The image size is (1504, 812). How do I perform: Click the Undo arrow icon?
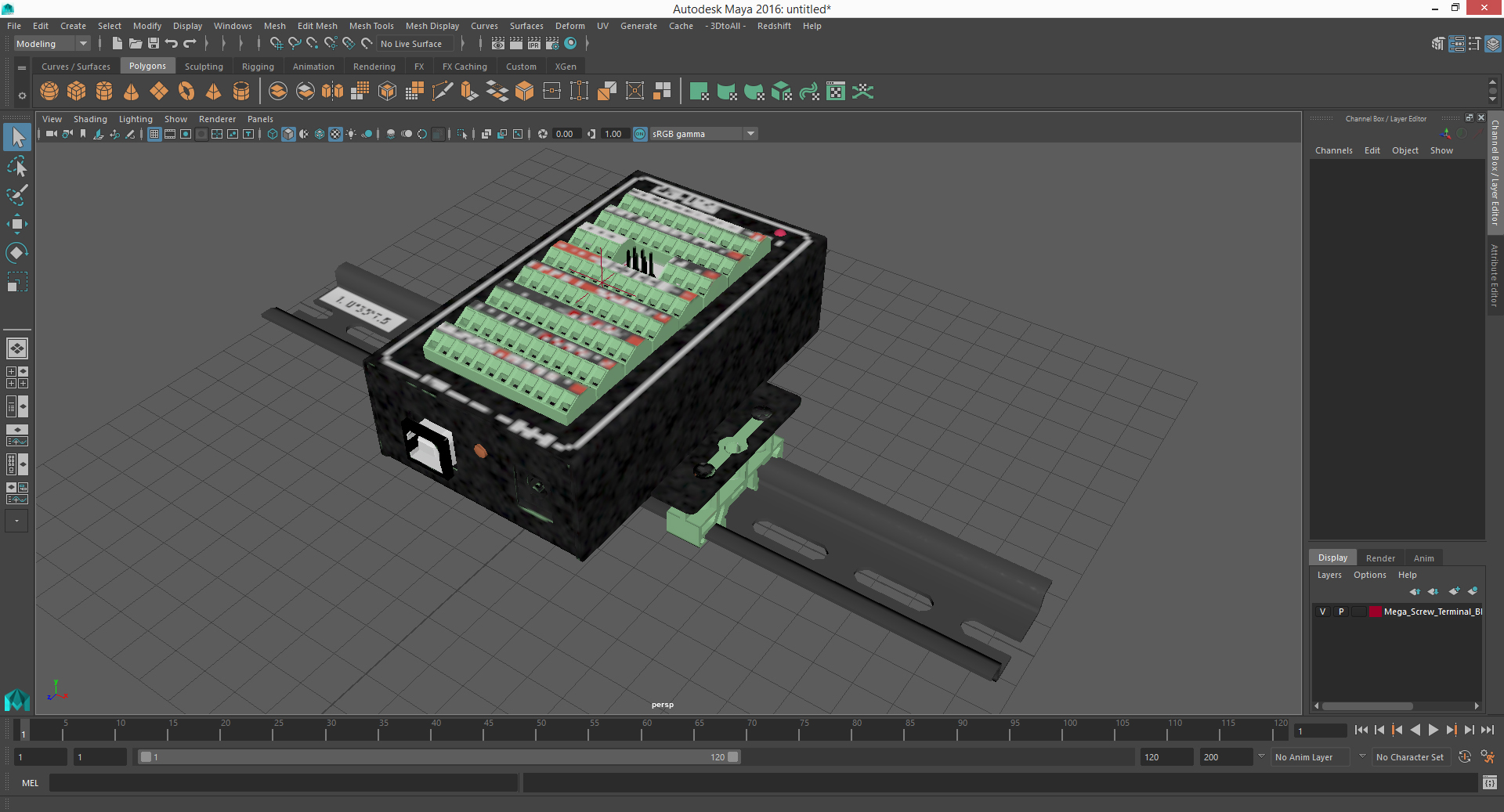pos(172,44)
